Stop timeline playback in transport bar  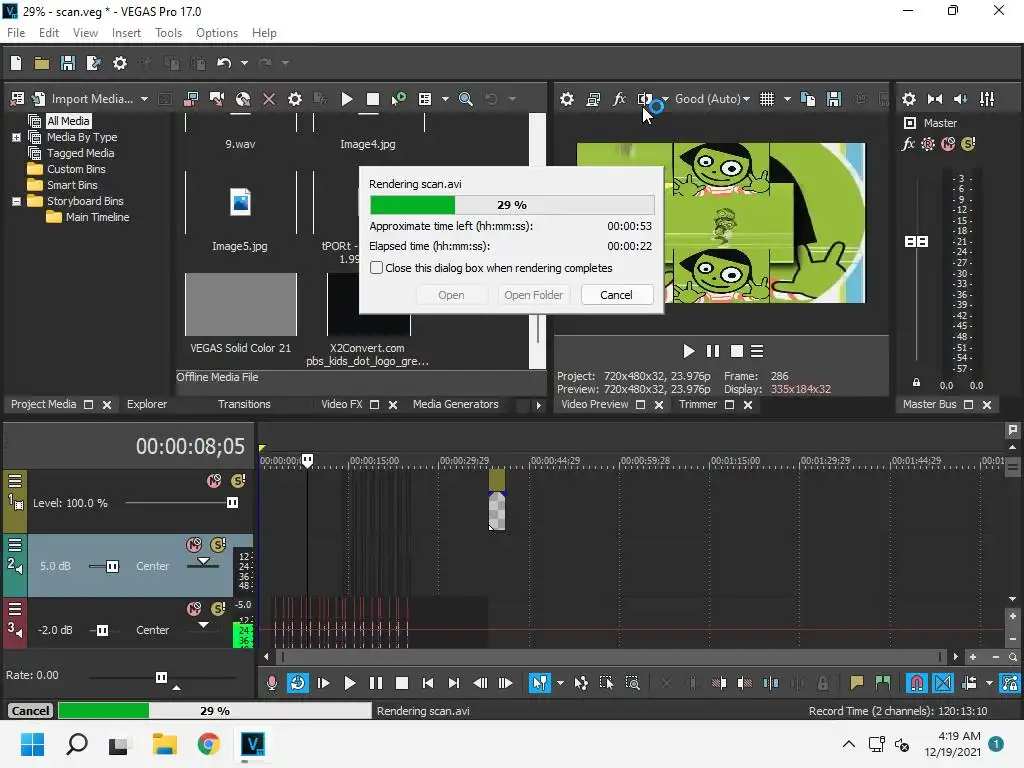(x=402, y=683)
